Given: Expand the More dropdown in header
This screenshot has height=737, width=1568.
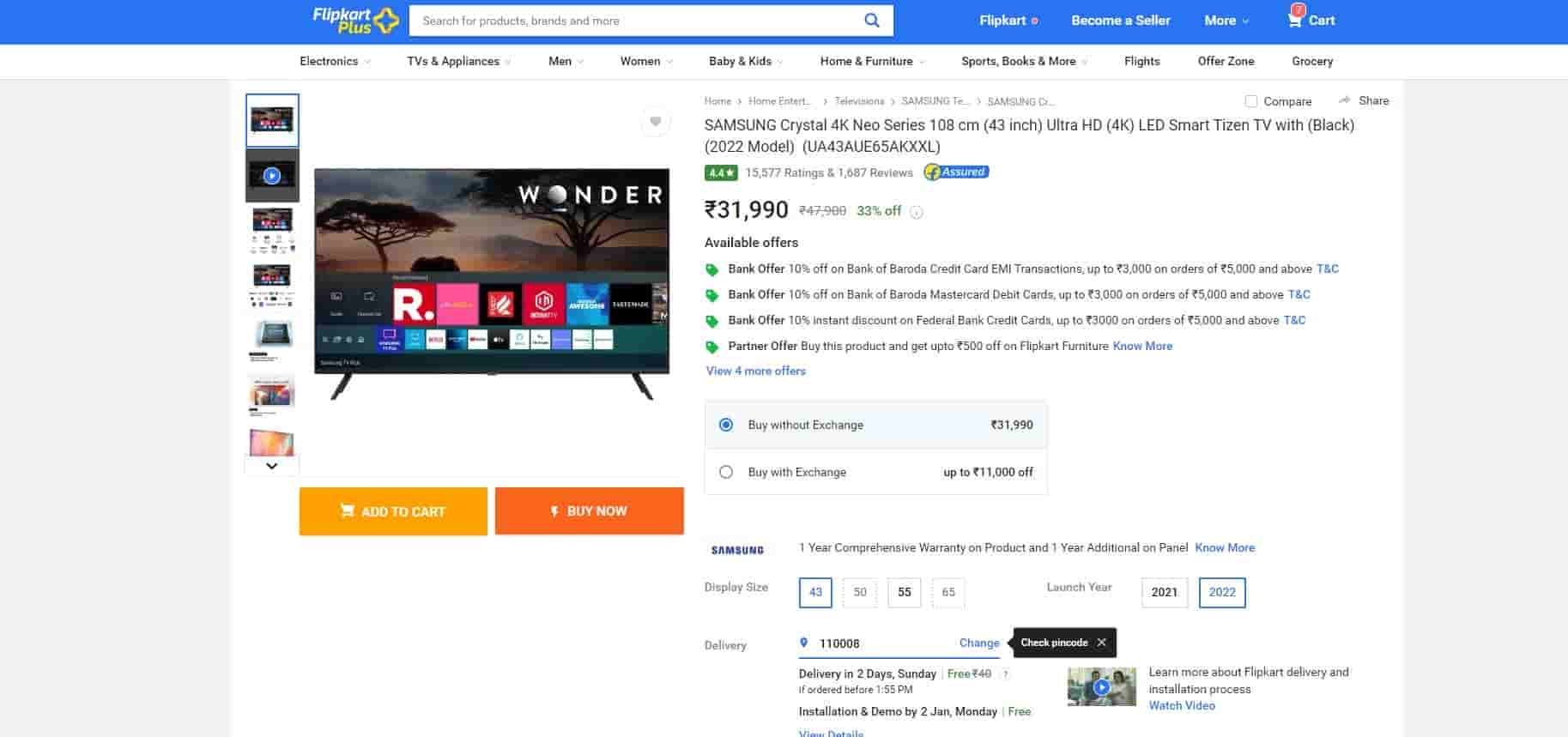Looking at the screenshot, I should 1226,21.
